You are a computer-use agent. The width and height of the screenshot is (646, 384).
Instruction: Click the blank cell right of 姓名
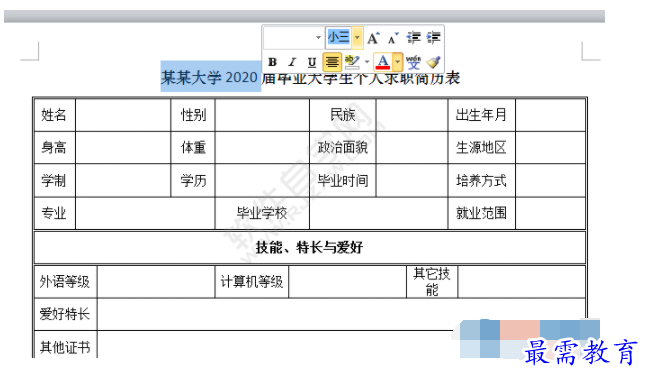tap(123, 115)
